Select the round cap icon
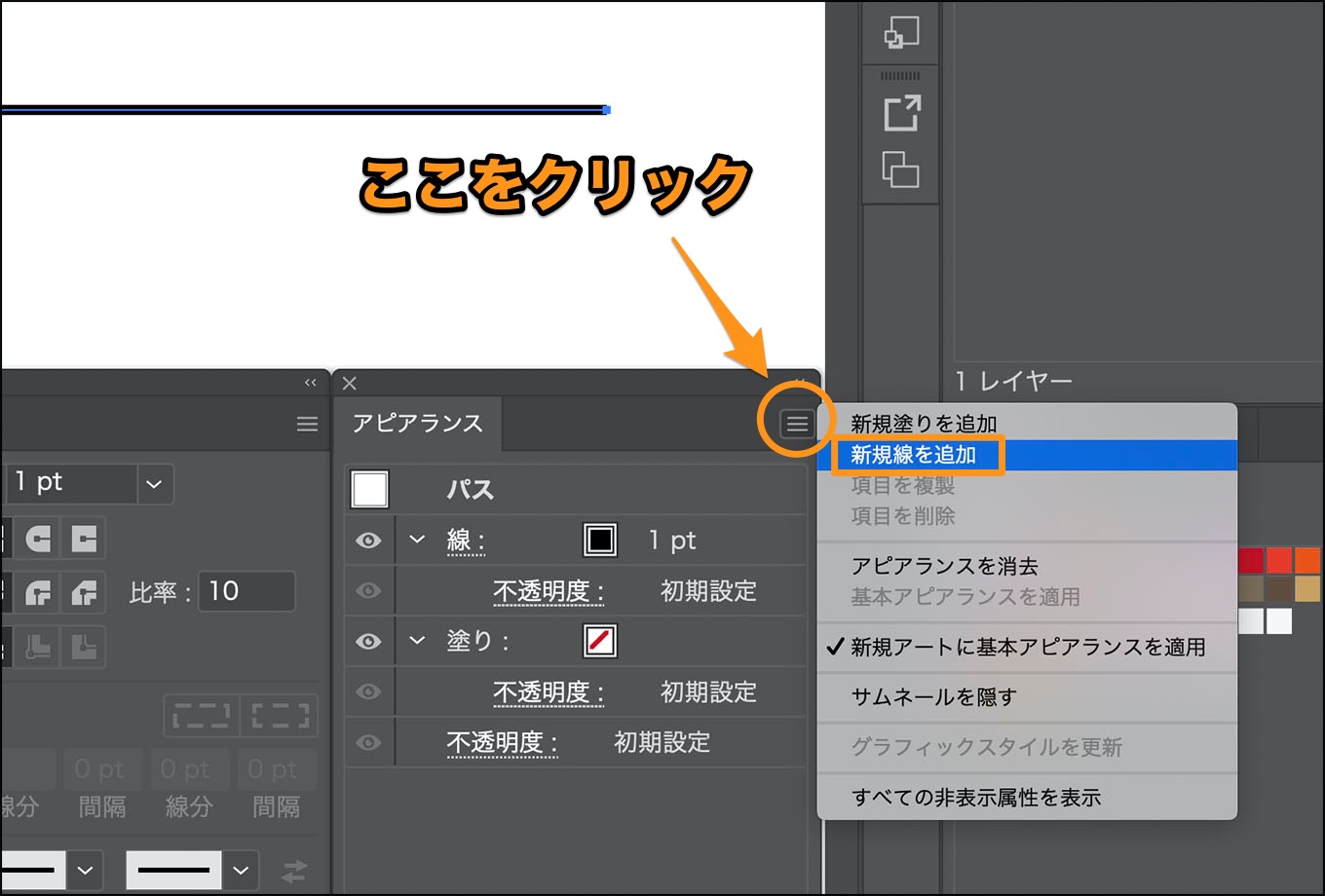This screenshot has height=896, width=1325. point(39,539)
